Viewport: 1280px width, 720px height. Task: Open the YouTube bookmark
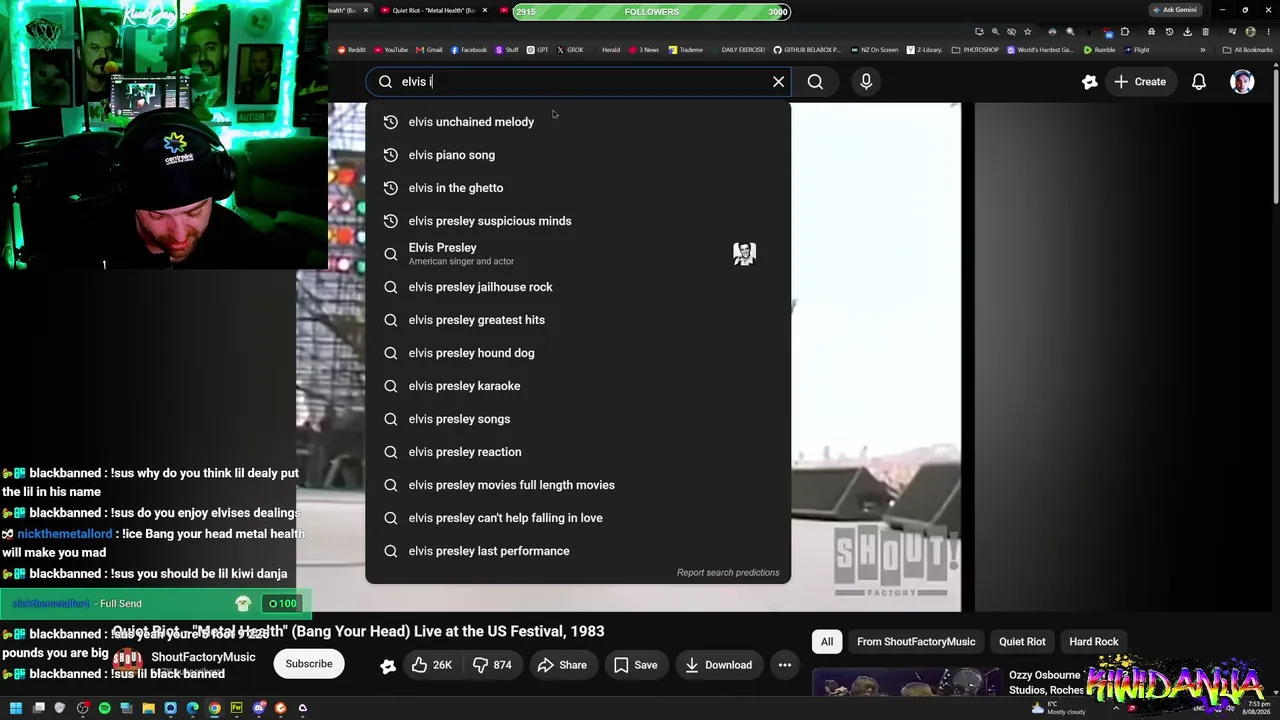392,50
